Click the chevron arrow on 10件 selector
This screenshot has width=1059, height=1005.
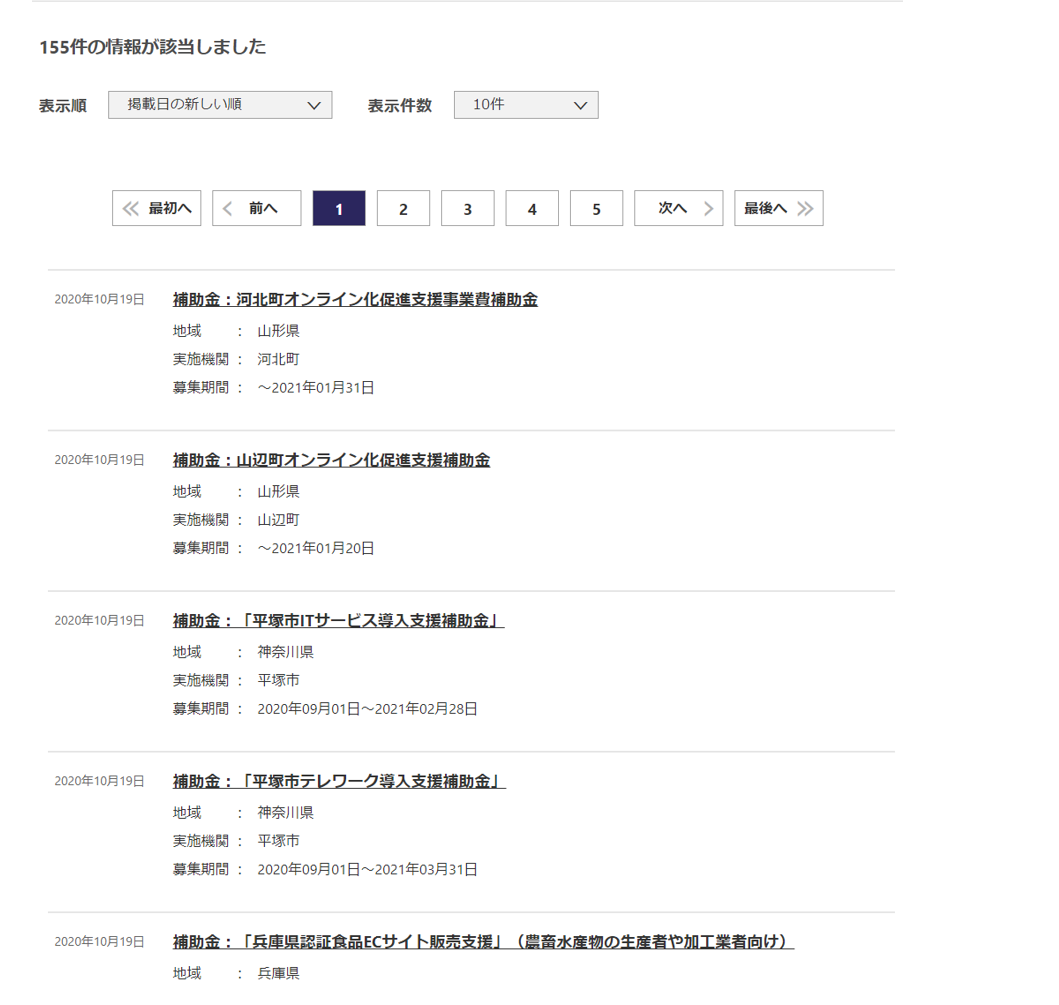click(x=580, y=105)
